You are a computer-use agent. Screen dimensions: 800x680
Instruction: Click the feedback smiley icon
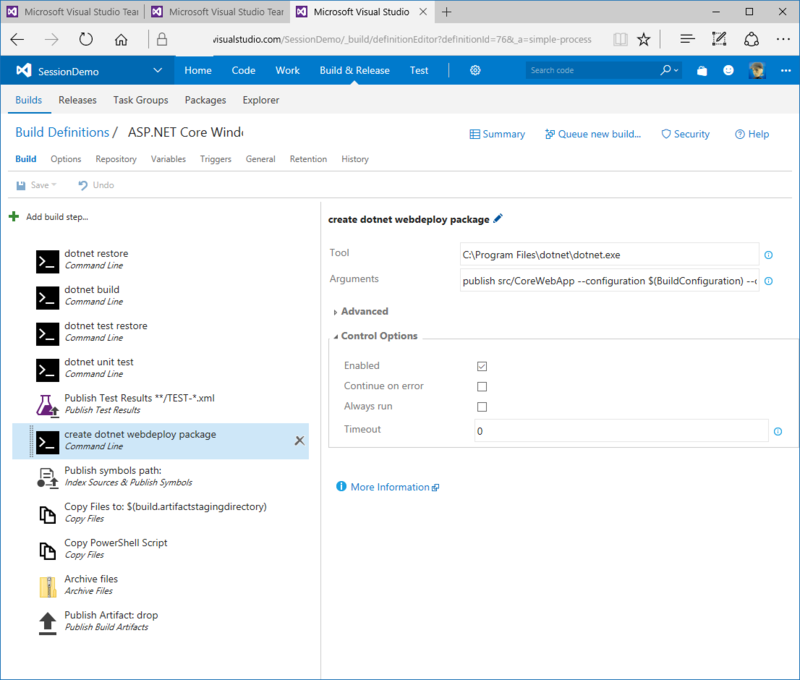729,70
